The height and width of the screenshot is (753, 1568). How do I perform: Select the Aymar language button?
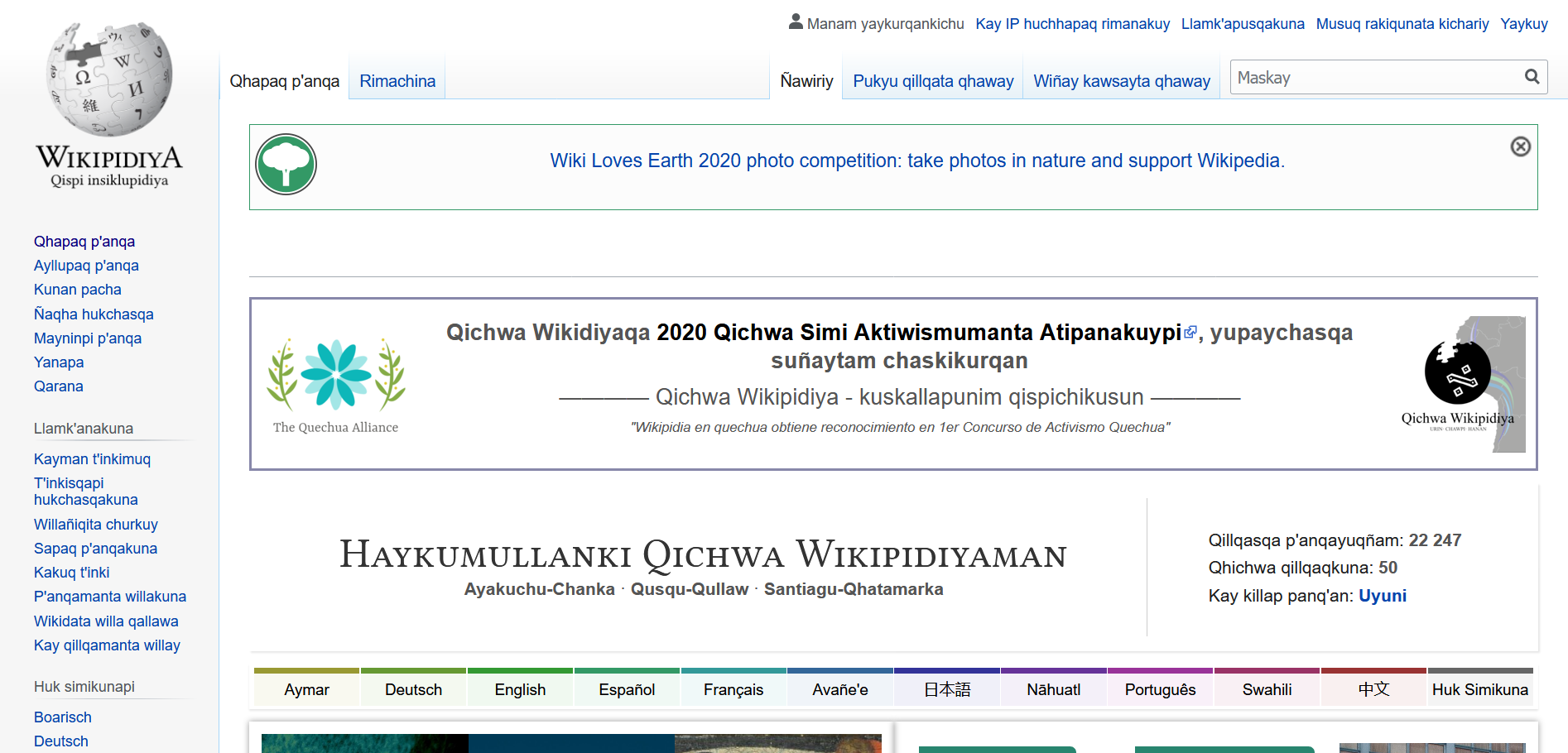point(306,688)
